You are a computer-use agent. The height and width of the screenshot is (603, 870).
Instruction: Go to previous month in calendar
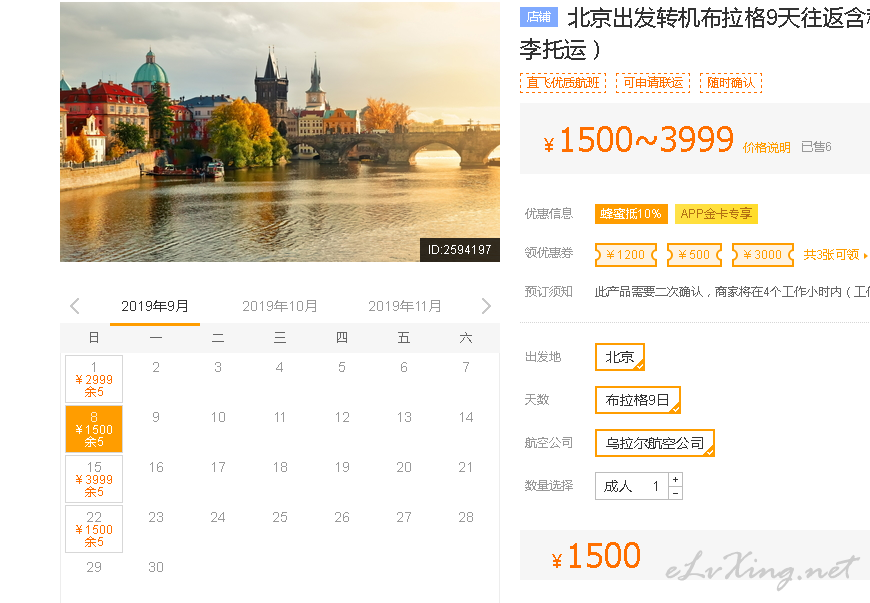click(x=75, y=306)
